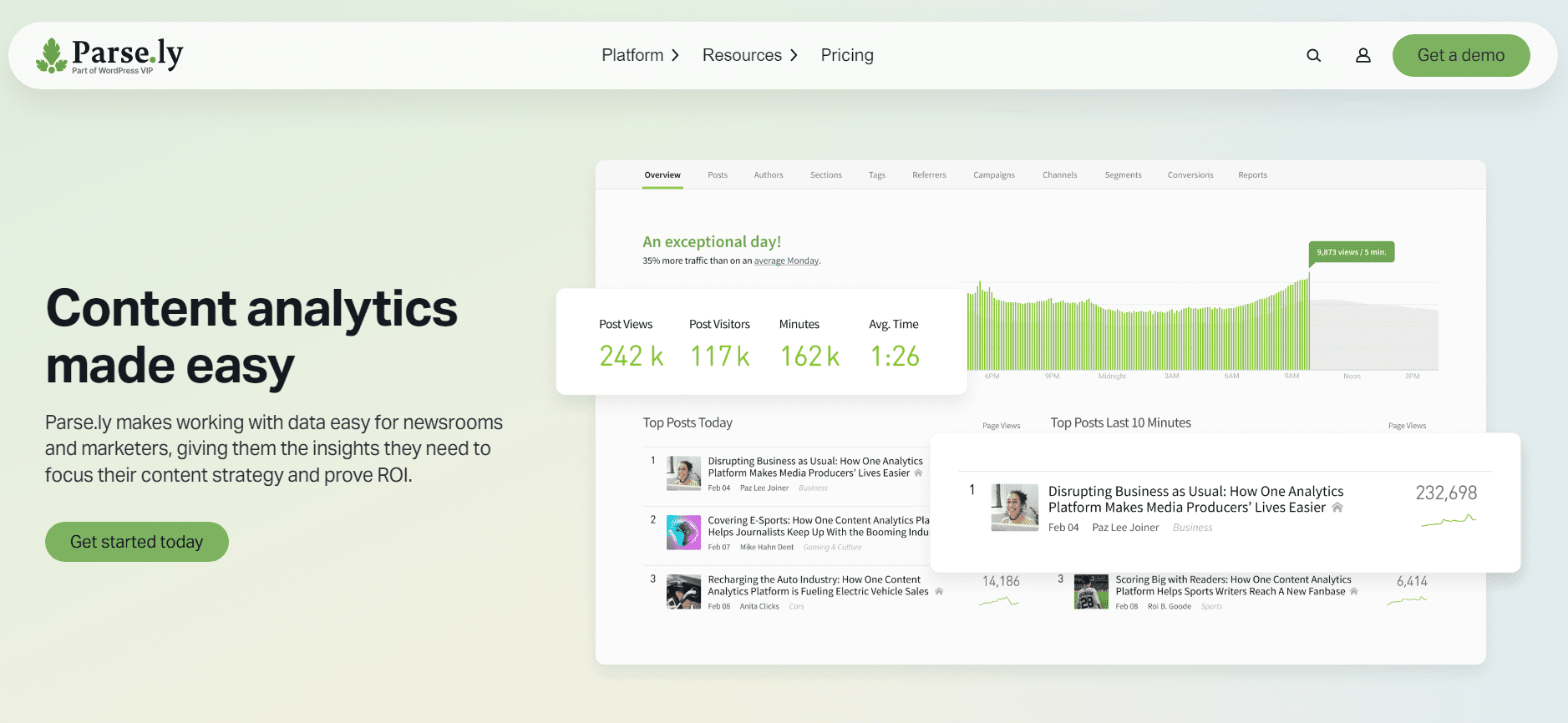Click sparkline under 232,698 page views
This screenshot has height=723, width=1568.
(x=1448, y=521)
